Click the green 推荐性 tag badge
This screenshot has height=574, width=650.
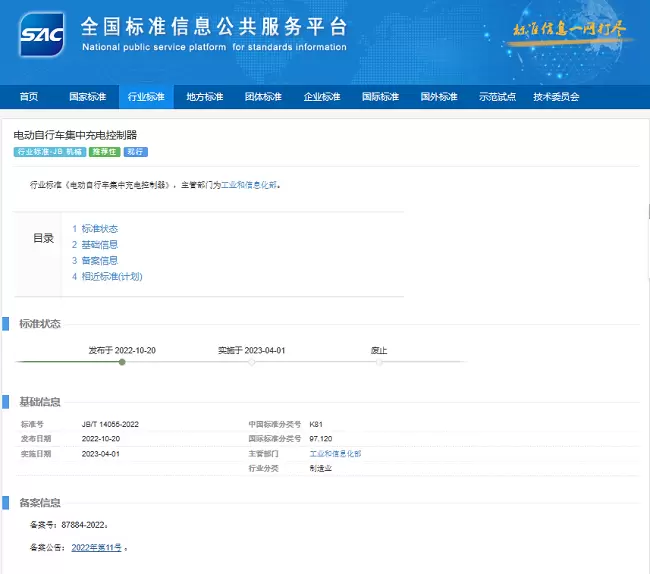coord(104,152)
